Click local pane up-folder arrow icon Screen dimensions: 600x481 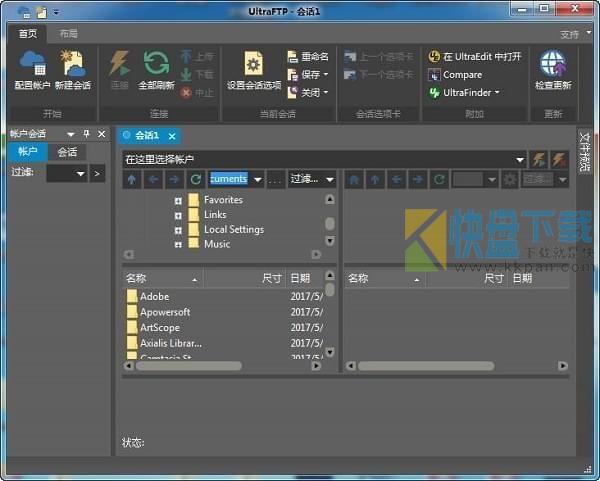[132, 179]
